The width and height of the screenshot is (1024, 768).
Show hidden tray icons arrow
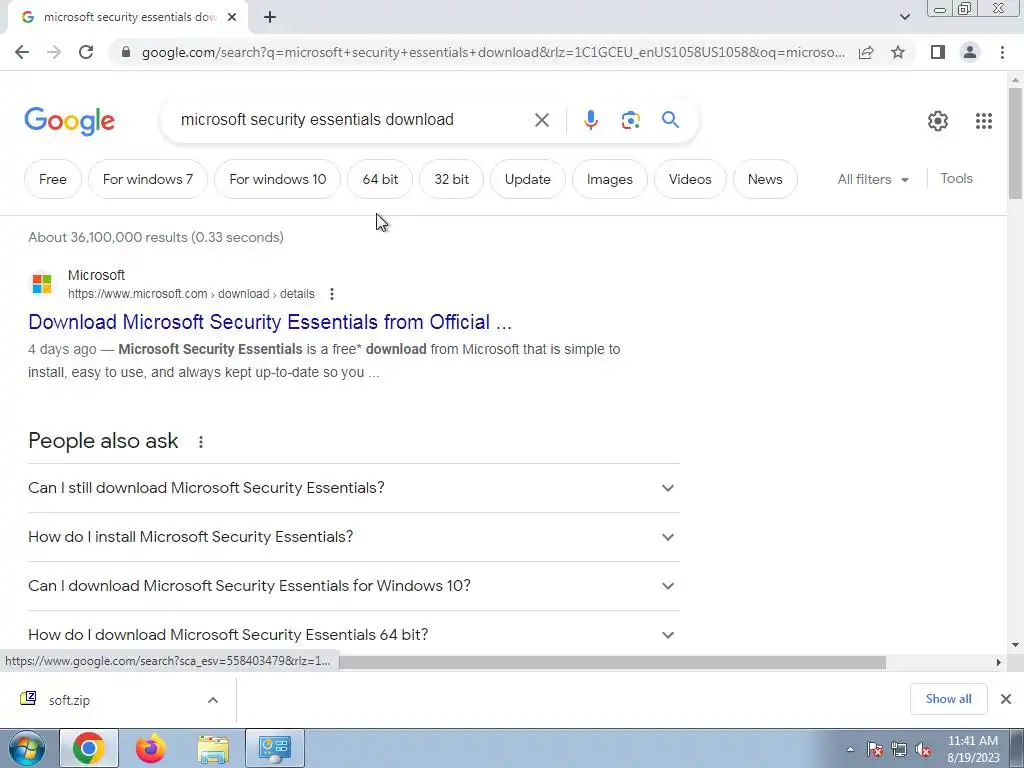pyautogui.click(x=850, y=749)
